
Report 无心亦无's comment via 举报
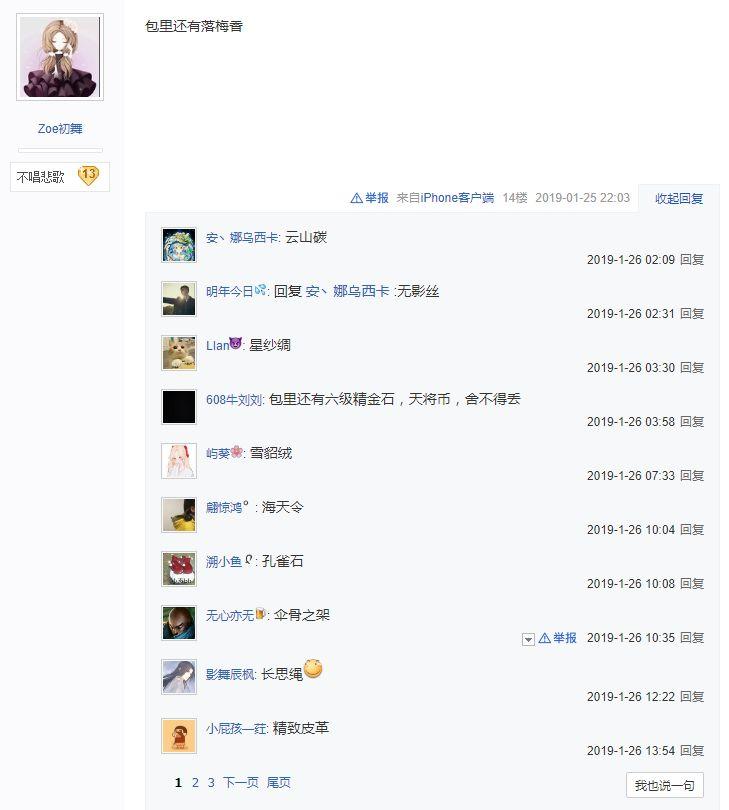click(x=557, y=638)
